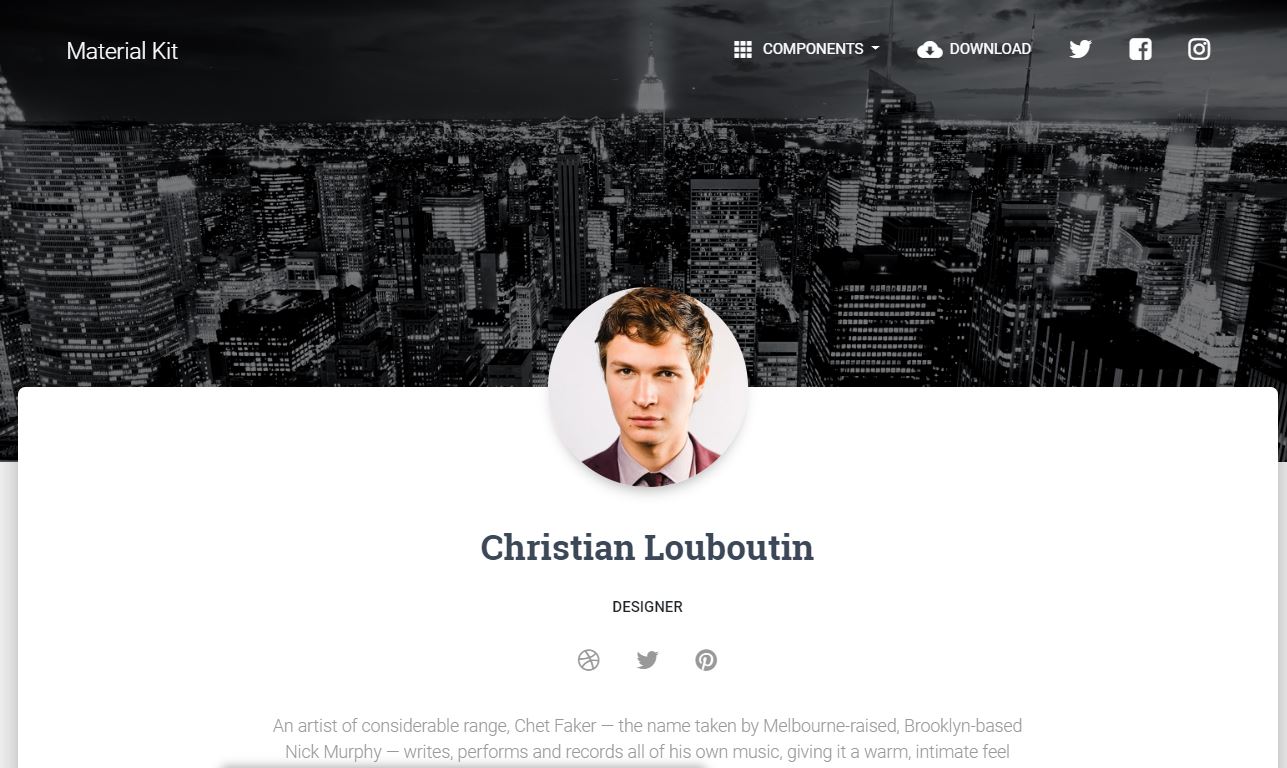Click the cloud download icon in navbar

tap(930, 50)
